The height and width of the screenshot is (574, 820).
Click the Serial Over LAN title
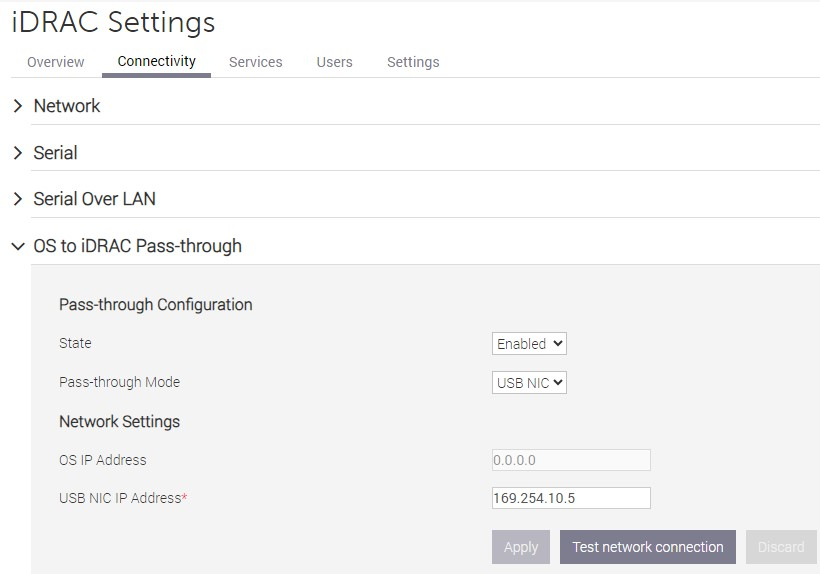pyautogui.click(x=94, y=199)
